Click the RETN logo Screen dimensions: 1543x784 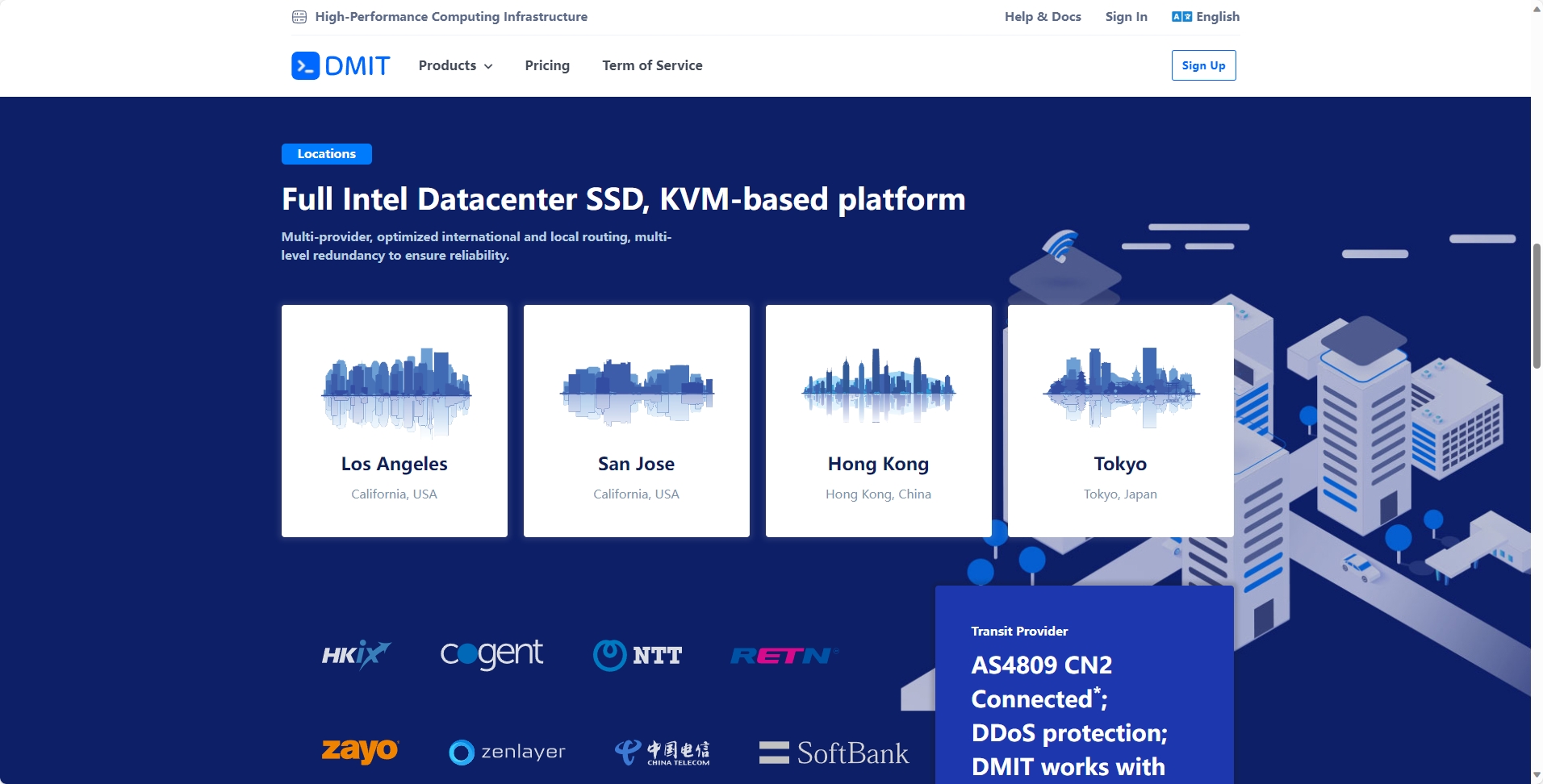pos(784,656)
